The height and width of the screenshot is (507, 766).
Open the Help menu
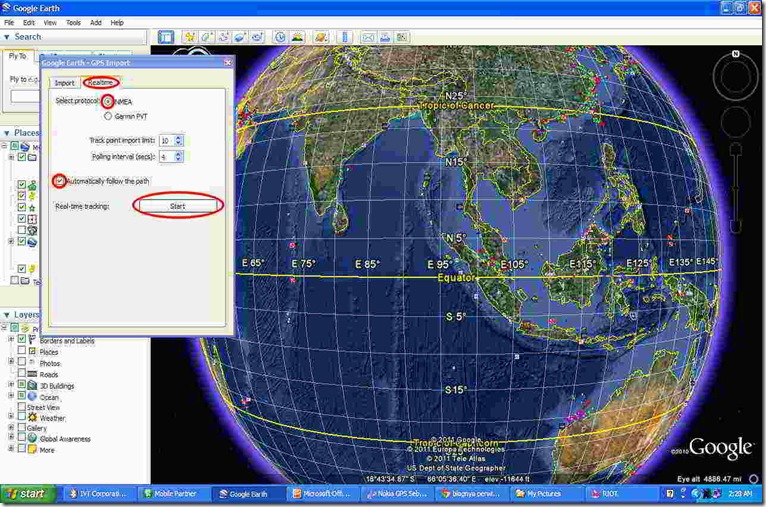pos(117,22)
